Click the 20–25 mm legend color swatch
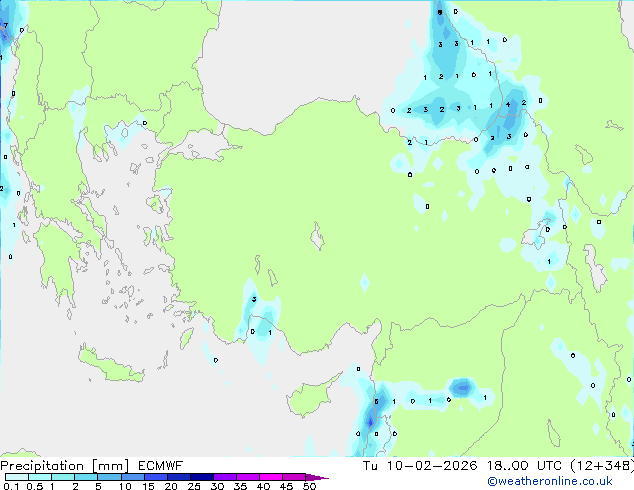 pyautogui.click(x=179, y=477)
